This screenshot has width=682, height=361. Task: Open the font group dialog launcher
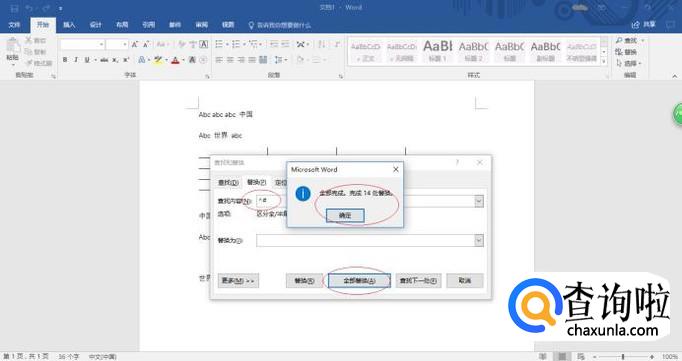point(207,76)
